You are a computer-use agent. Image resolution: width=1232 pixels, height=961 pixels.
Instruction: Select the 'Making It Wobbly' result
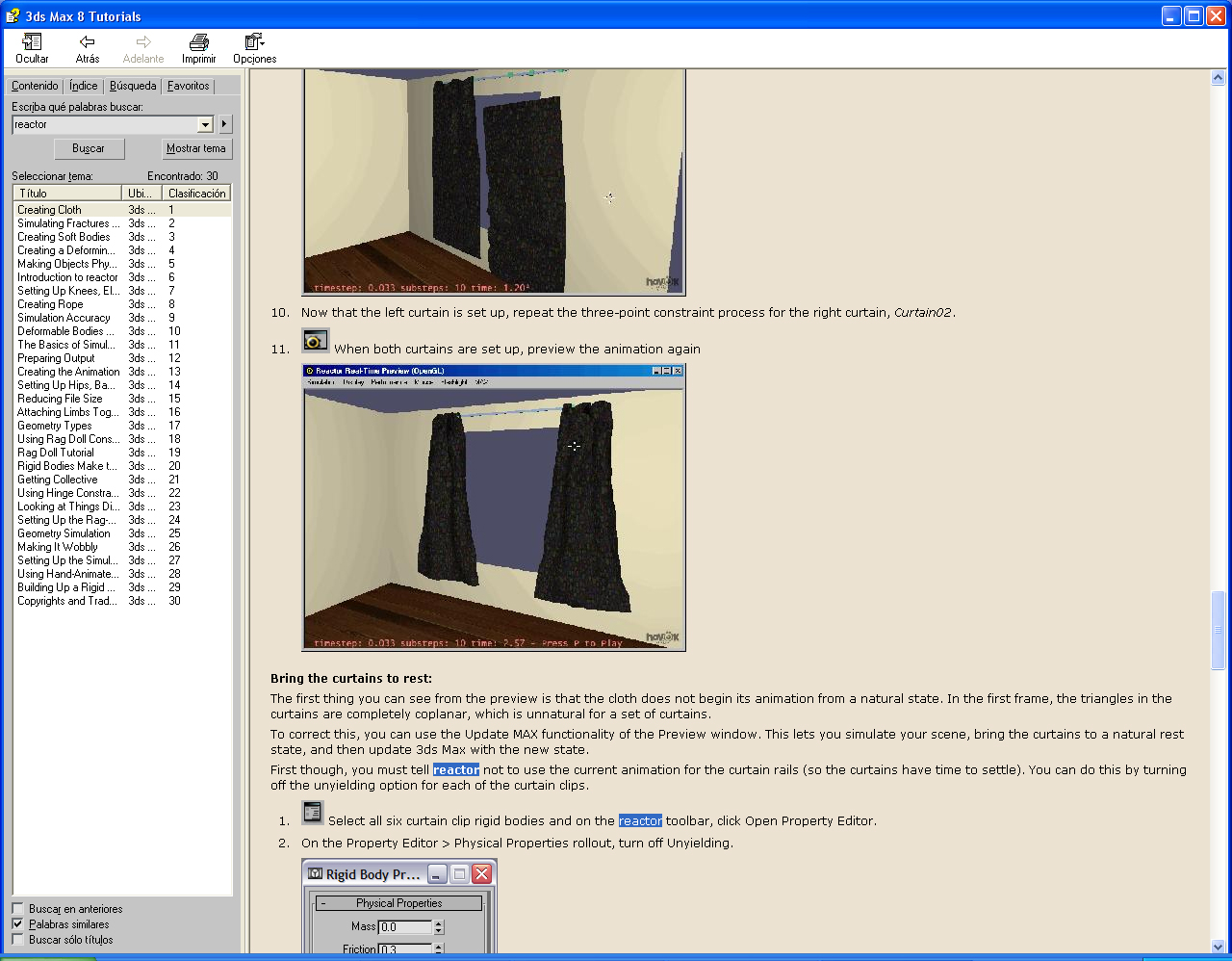[x=58, y=547]
